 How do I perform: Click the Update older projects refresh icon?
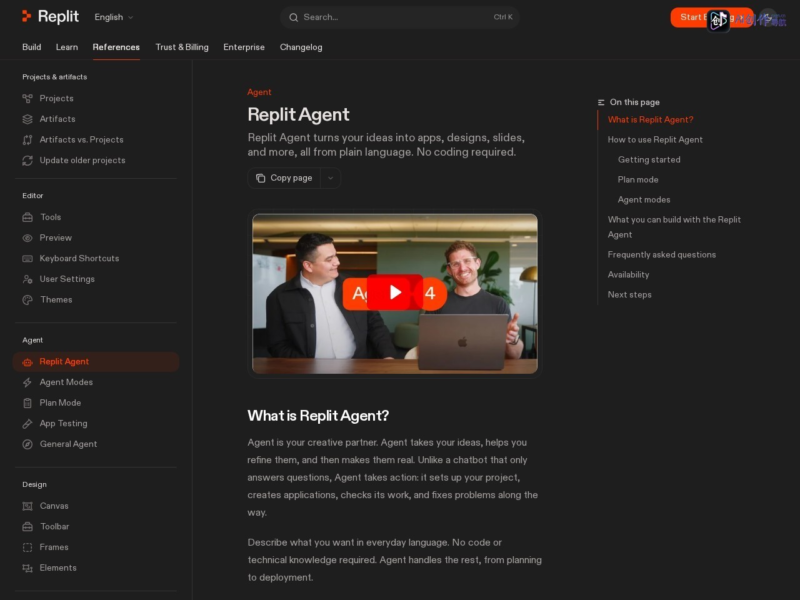tap(28, 160)
